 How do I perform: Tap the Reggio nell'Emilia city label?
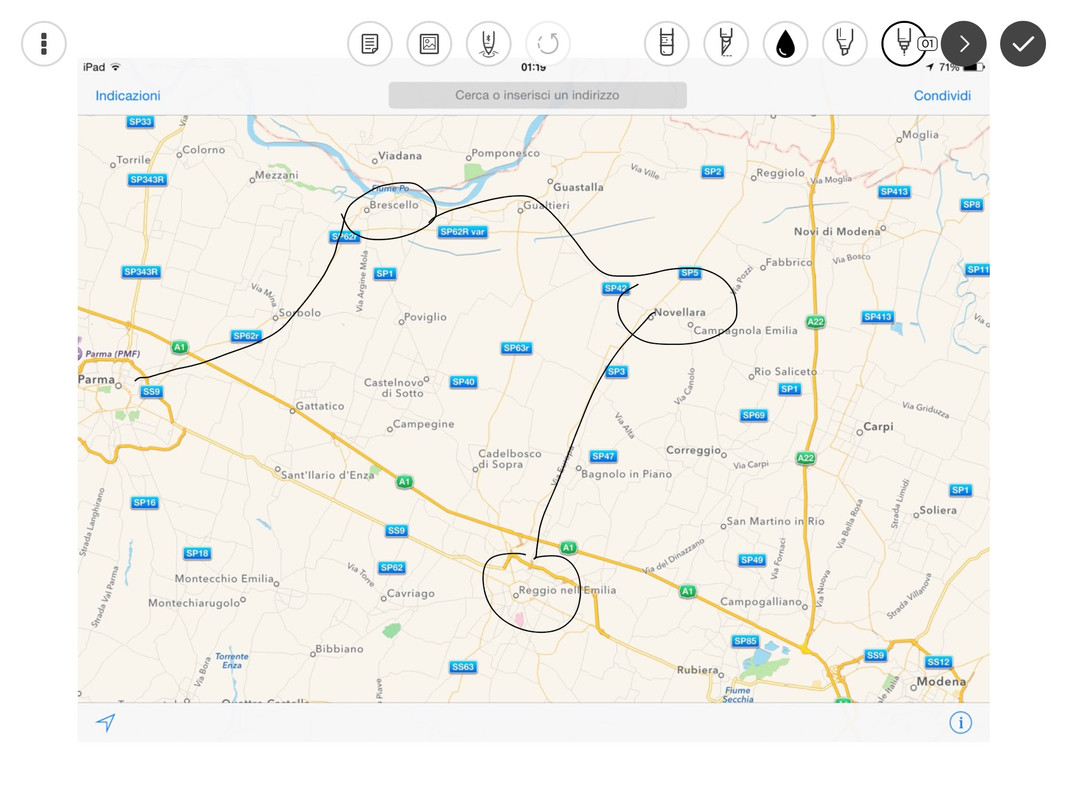[568, 590]
